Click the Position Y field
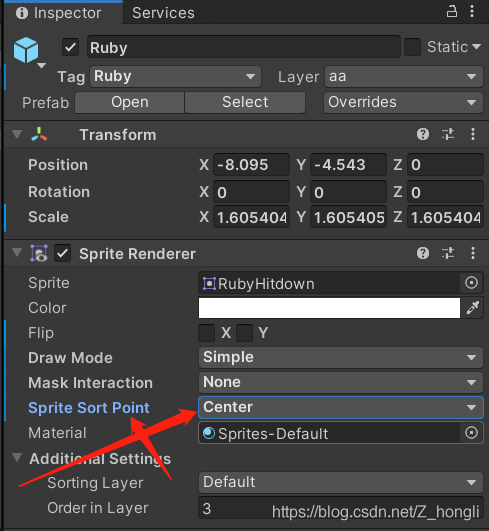Screen dimensions: 489x531 tap(348, 165)
